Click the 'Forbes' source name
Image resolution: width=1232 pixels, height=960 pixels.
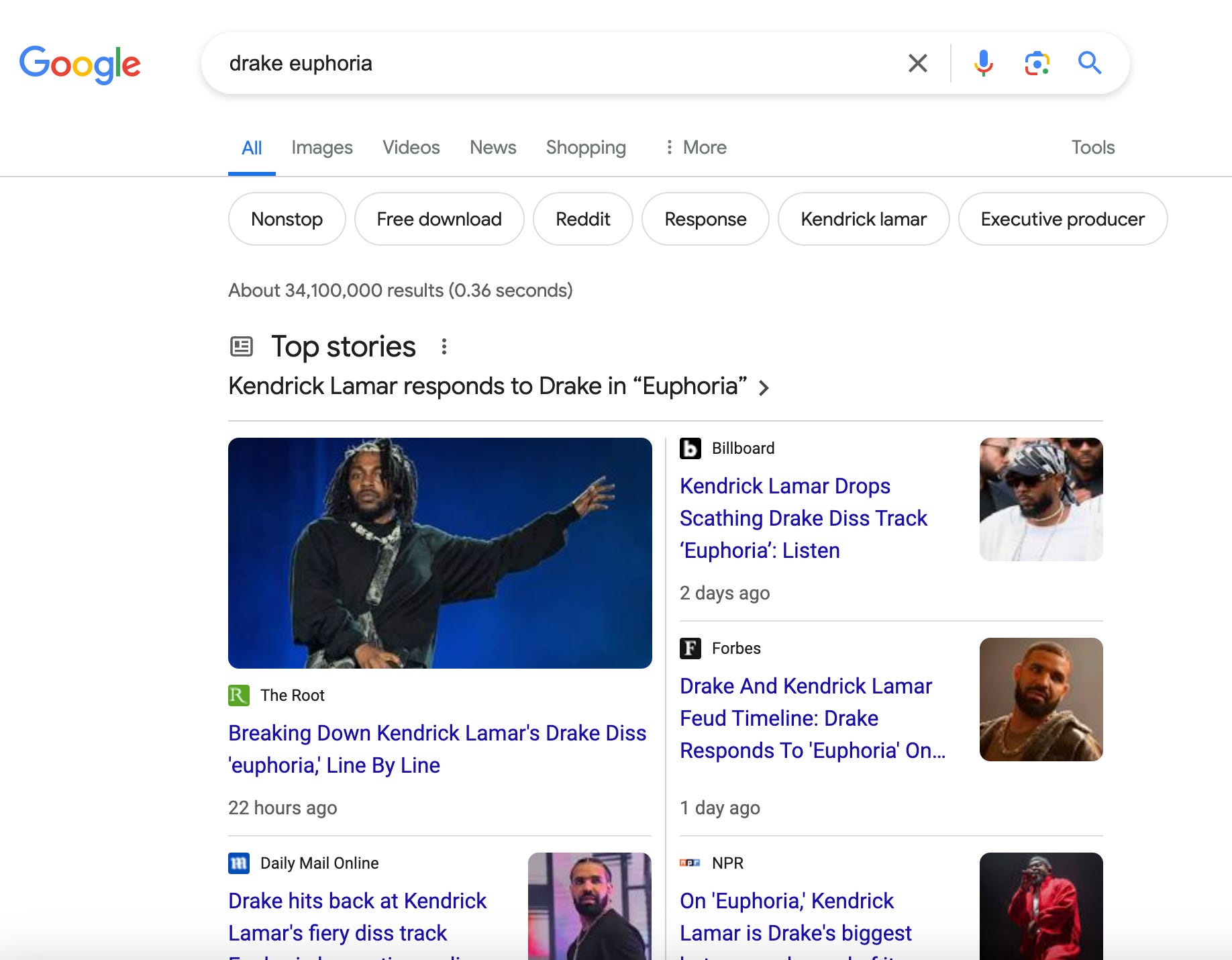tap(736, 649)
